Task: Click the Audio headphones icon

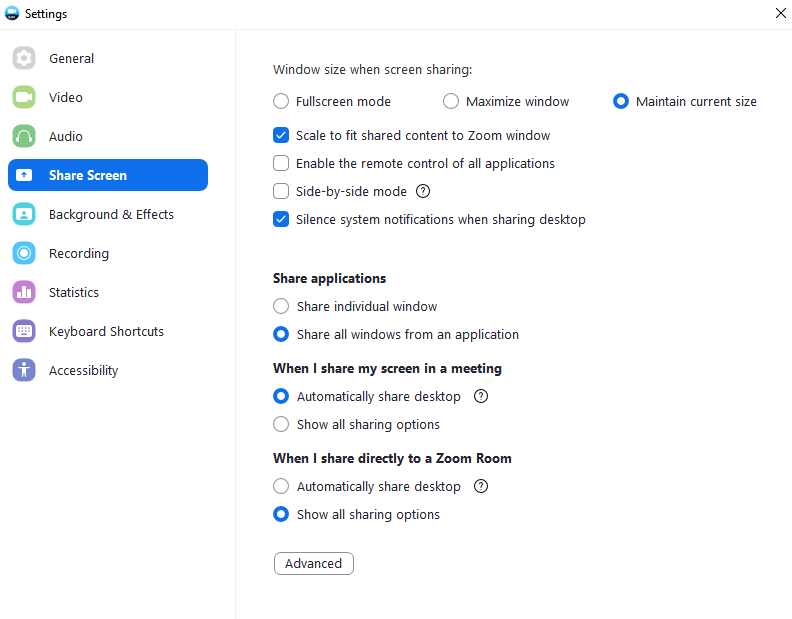Action: [x=24, y=136]
